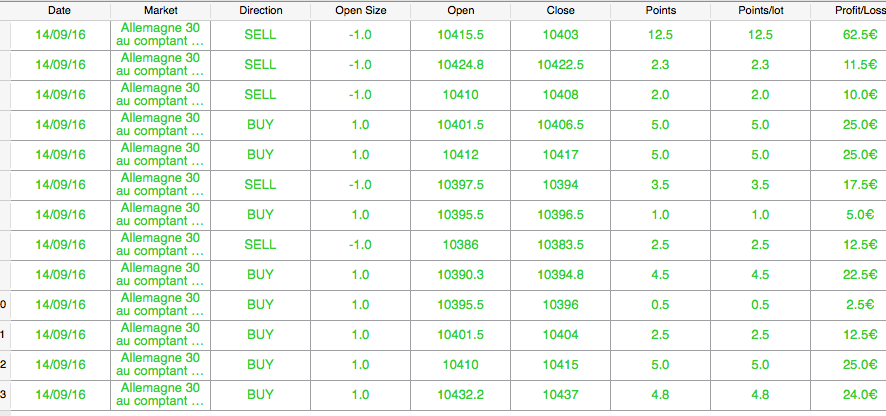Sort by Points column header
Image resolution: width=886 pixels, height=416 pixels.
pos(661,11)
